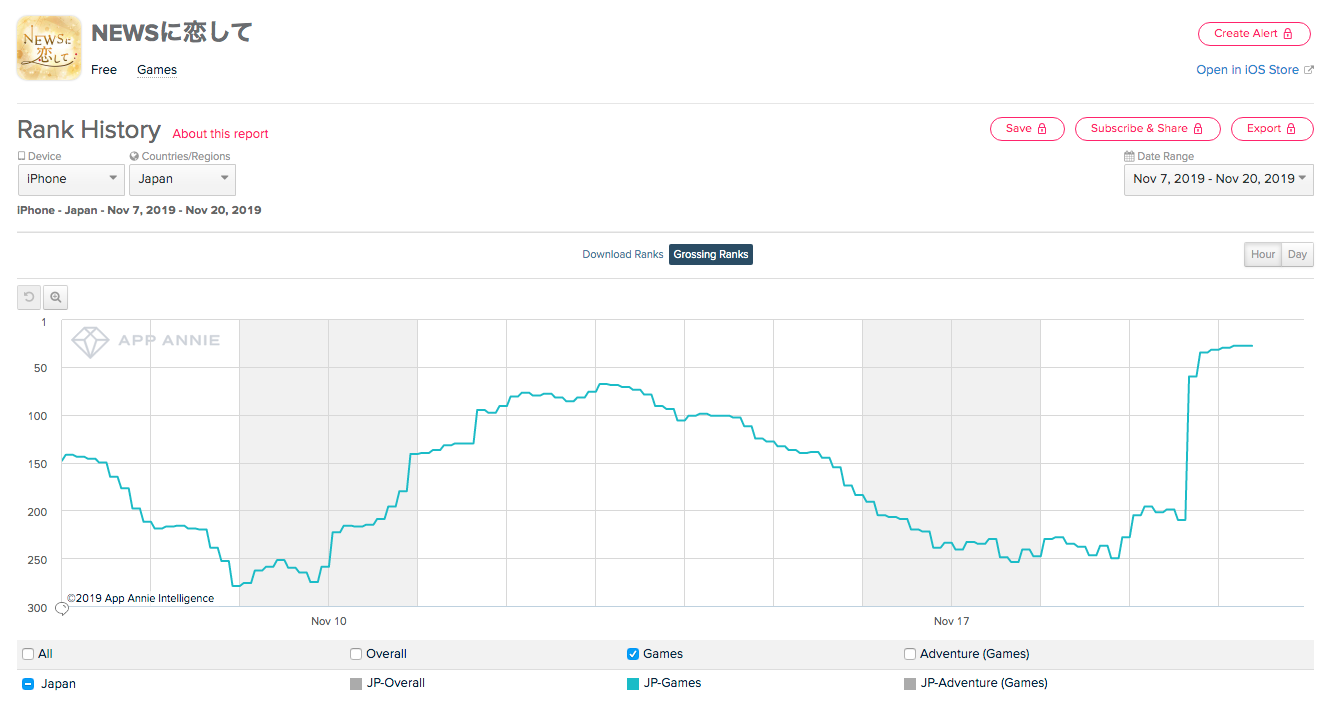Click the Free price label

104,70
